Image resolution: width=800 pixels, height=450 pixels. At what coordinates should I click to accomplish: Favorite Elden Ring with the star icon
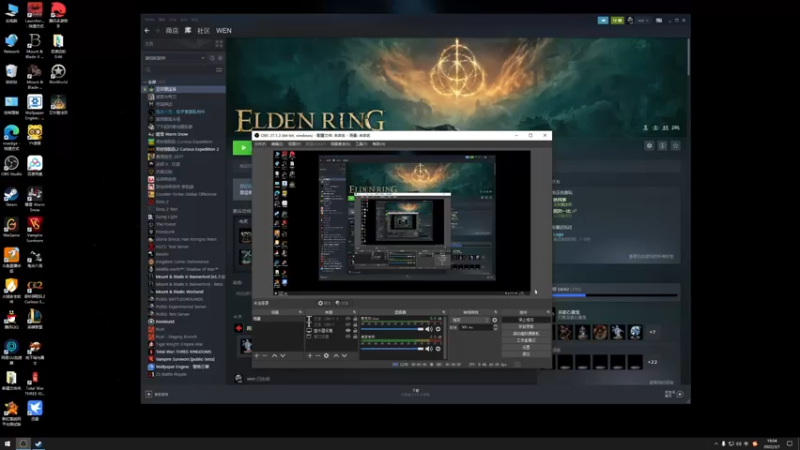tap(676, 146)
